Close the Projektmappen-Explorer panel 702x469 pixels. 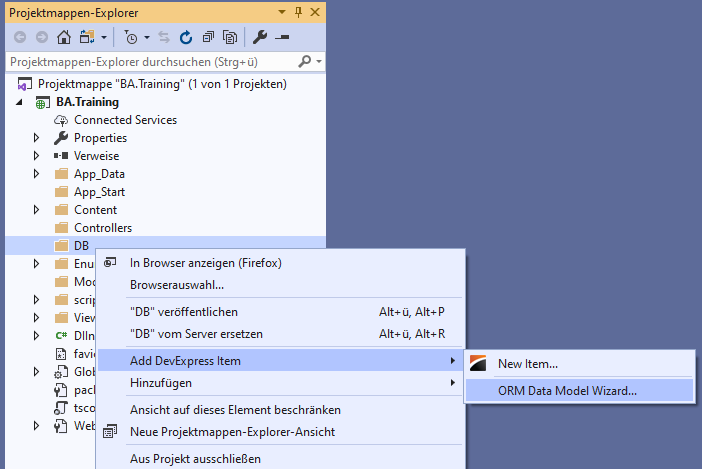(x=315, y=12)
